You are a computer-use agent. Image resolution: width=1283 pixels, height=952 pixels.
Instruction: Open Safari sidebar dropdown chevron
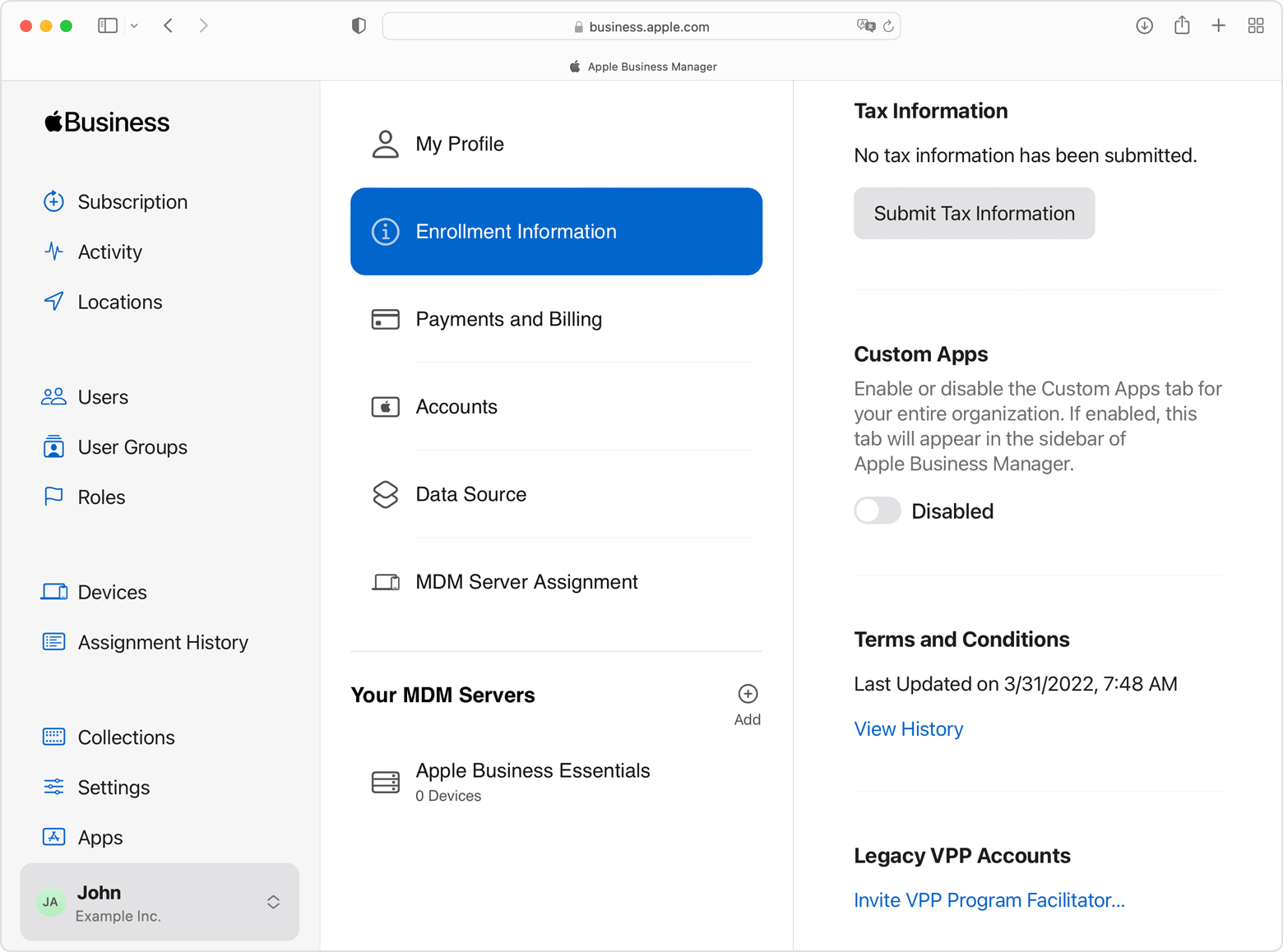(134, 26)
